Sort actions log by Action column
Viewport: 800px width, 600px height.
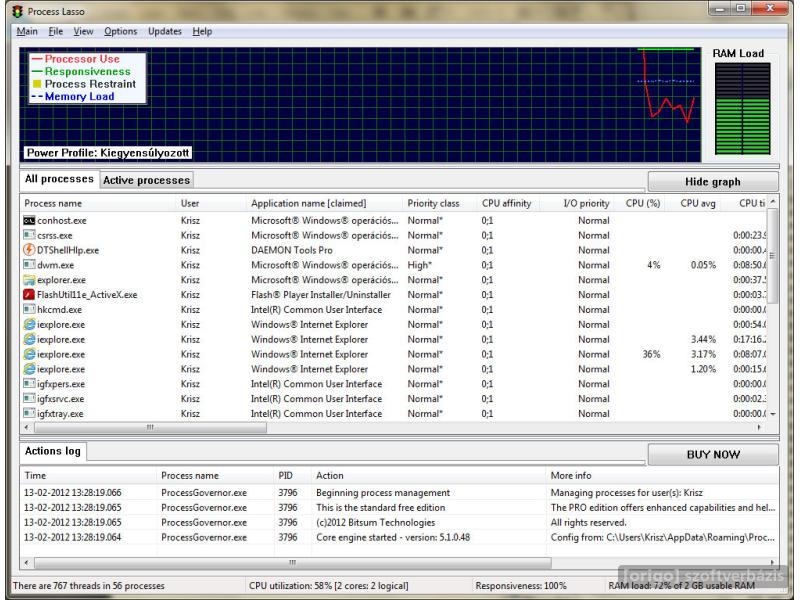pos(428,476)
